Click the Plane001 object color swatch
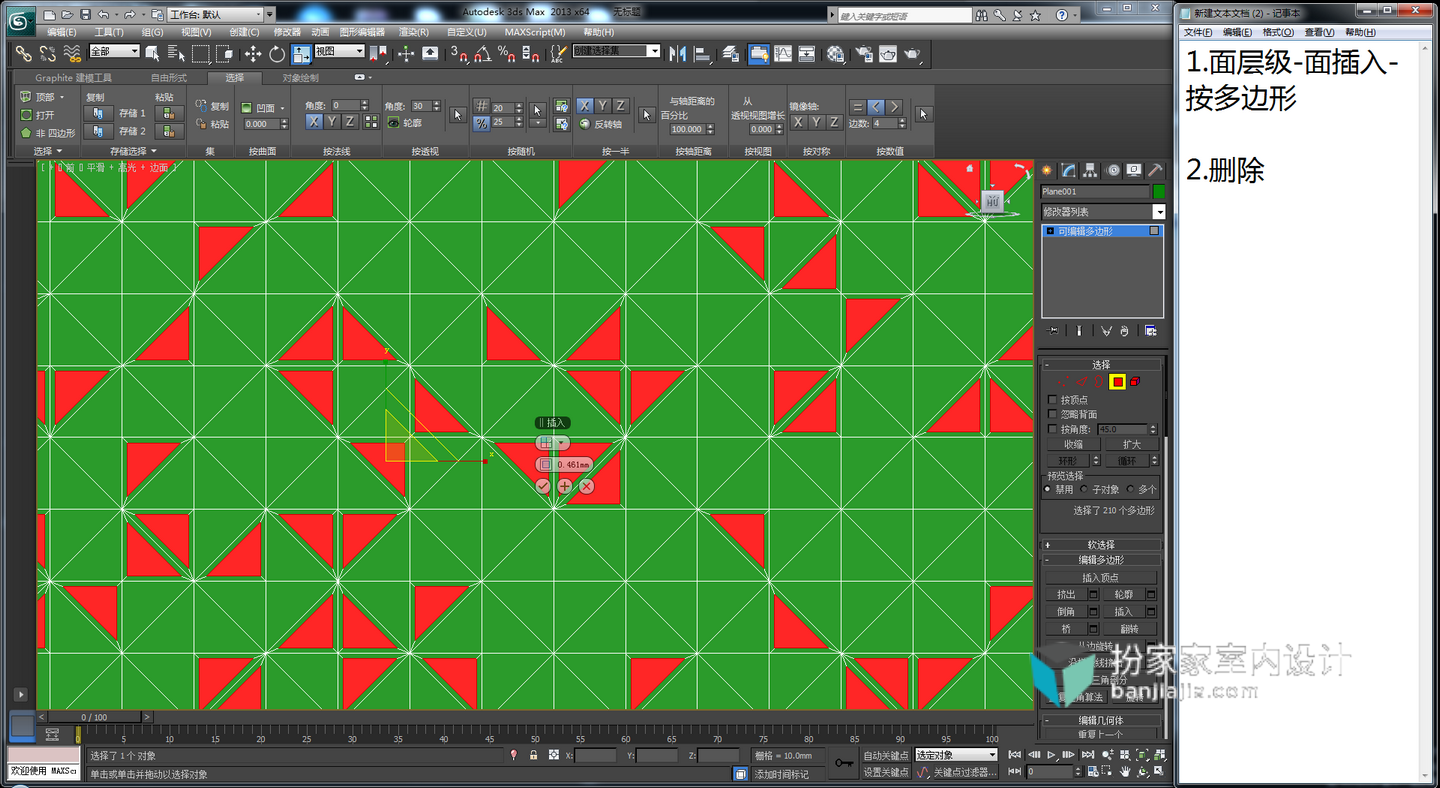 [x=1159, y=191]
